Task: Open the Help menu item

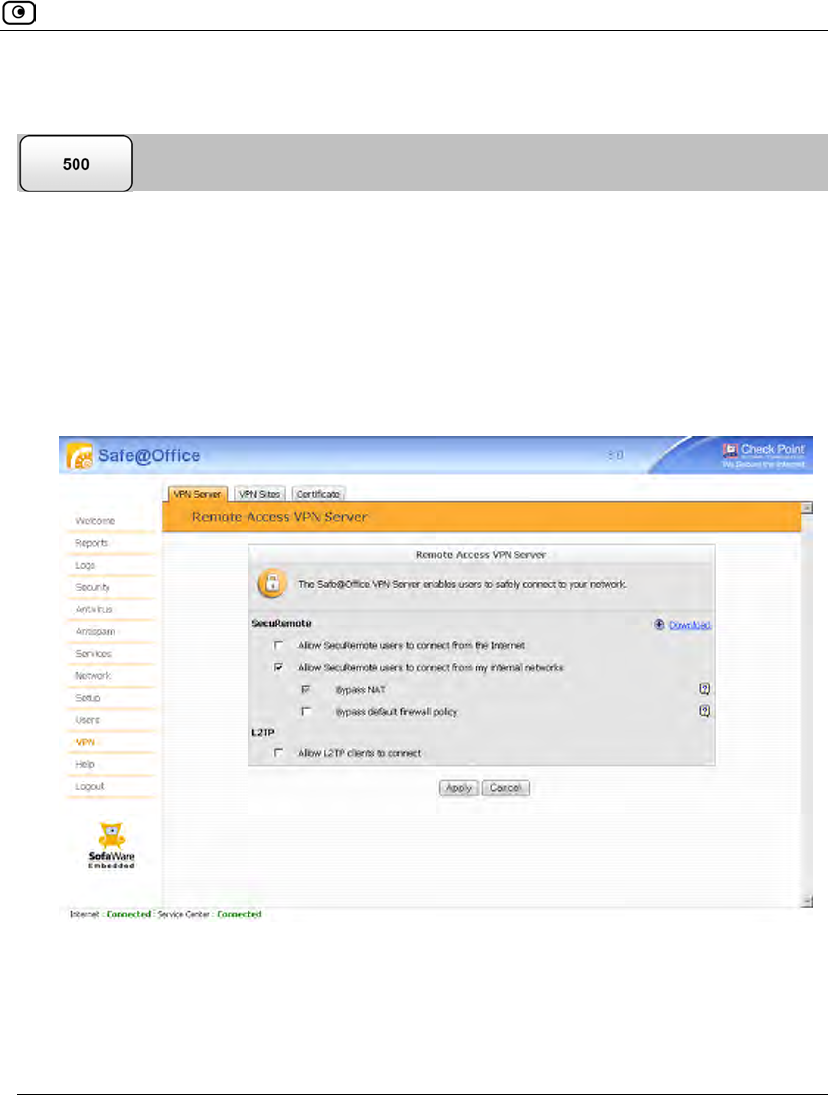Action: tap(84, 764)
